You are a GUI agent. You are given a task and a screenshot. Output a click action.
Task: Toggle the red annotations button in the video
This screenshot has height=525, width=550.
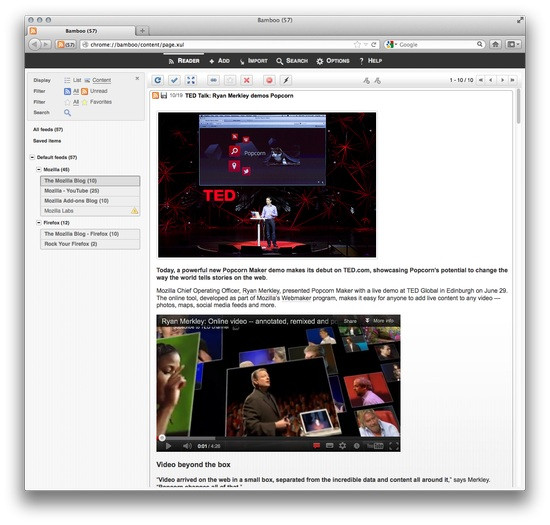[316, 446]
